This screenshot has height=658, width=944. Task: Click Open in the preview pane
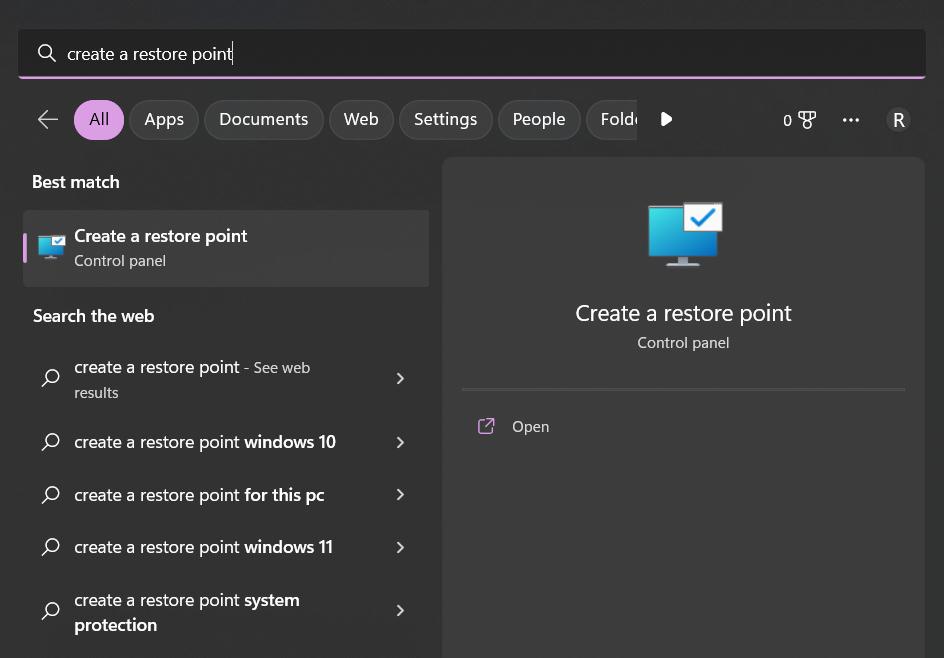click(x=530, y=426)
